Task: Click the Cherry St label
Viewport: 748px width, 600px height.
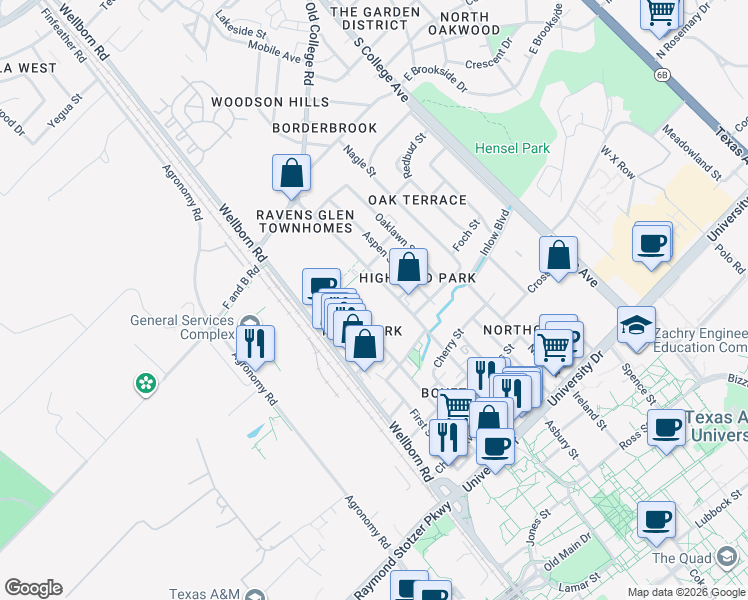Action: pyautogui.click(x=448, y=348)
